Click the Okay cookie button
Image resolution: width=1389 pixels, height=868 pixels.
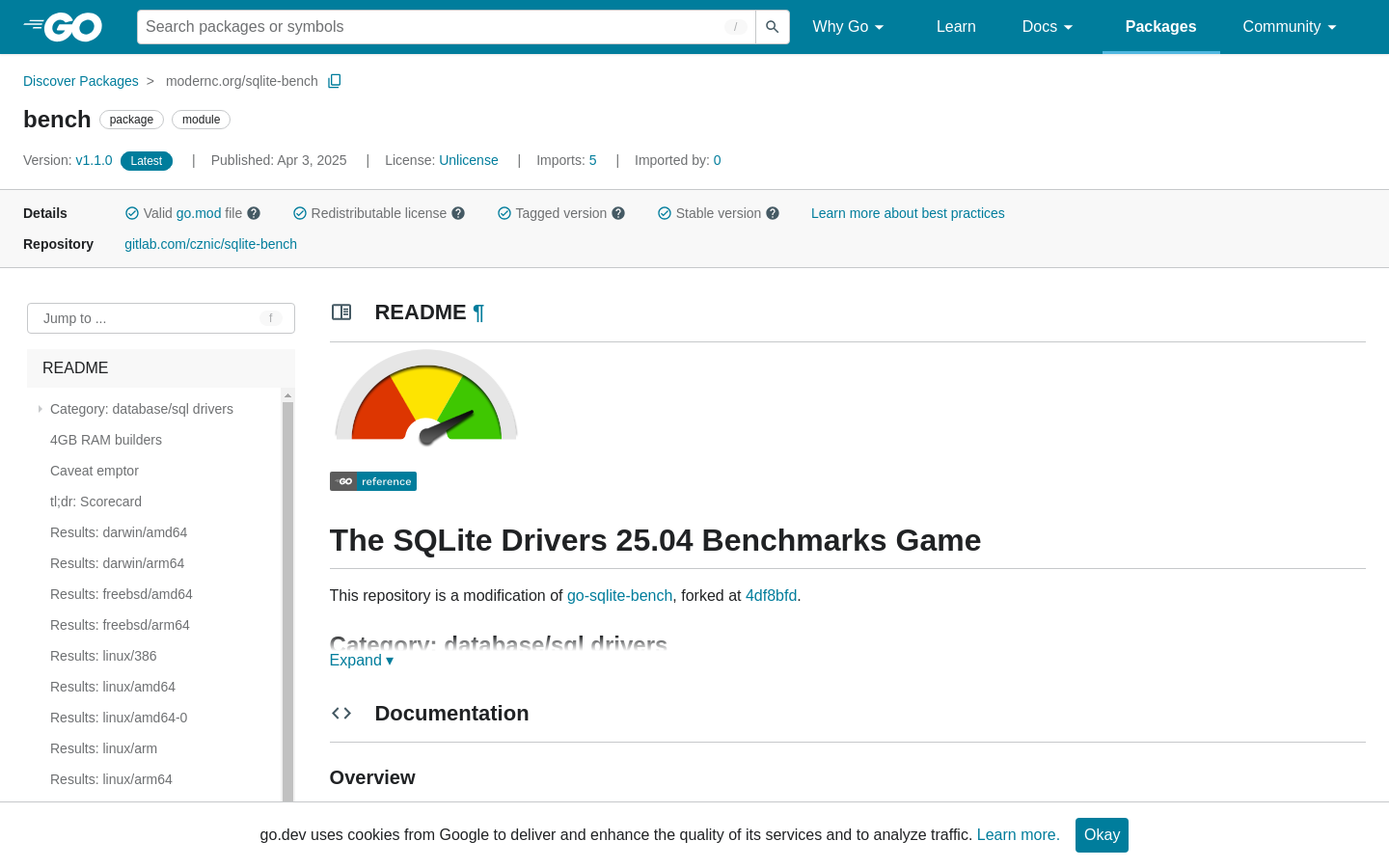tap(1102, 835)
